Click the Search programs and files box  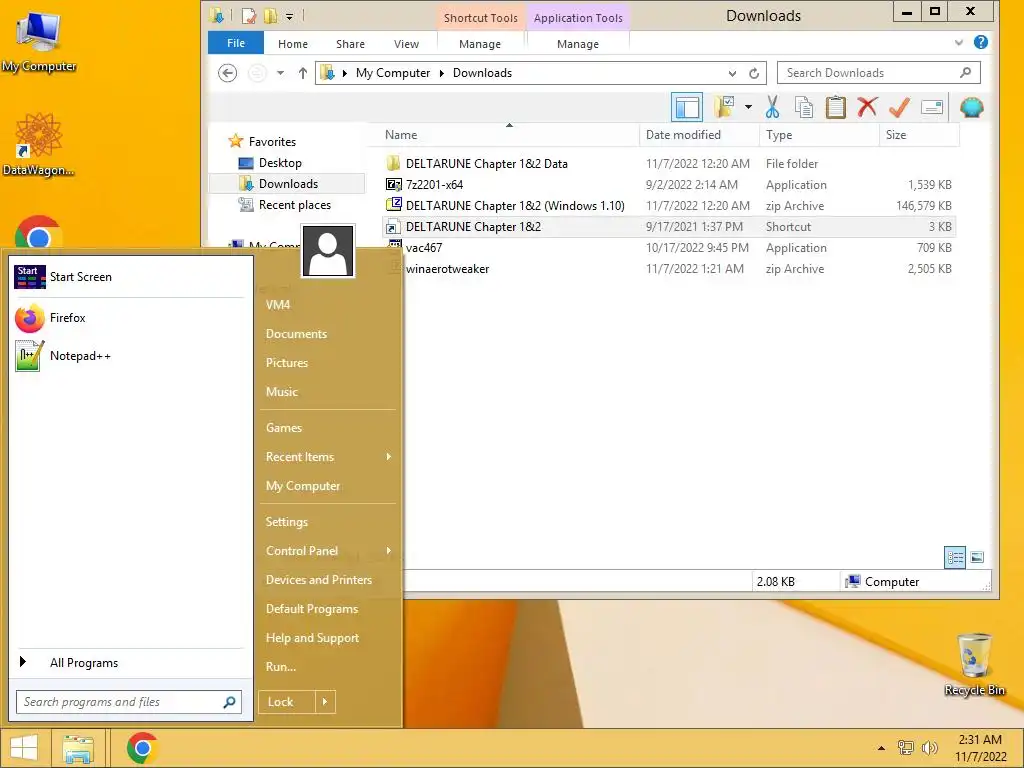(129, 702)
